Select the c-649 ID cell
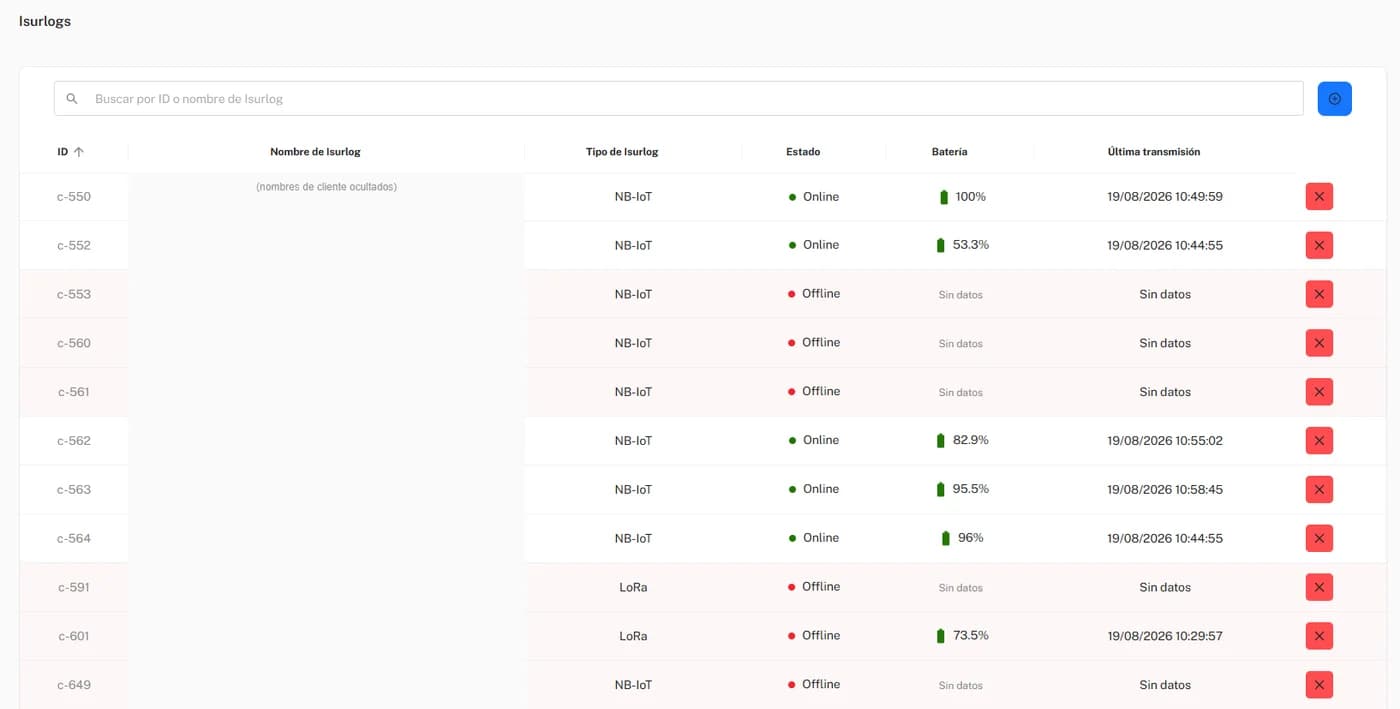This screenshot has width=1400, height=709. click(74, 685)
